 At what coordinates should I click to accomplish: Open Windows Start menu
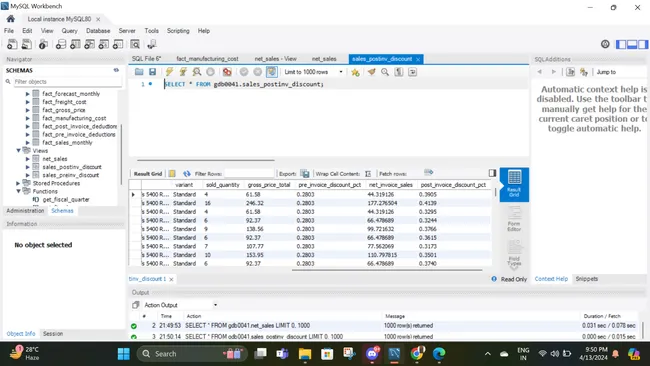pos(124,354)
